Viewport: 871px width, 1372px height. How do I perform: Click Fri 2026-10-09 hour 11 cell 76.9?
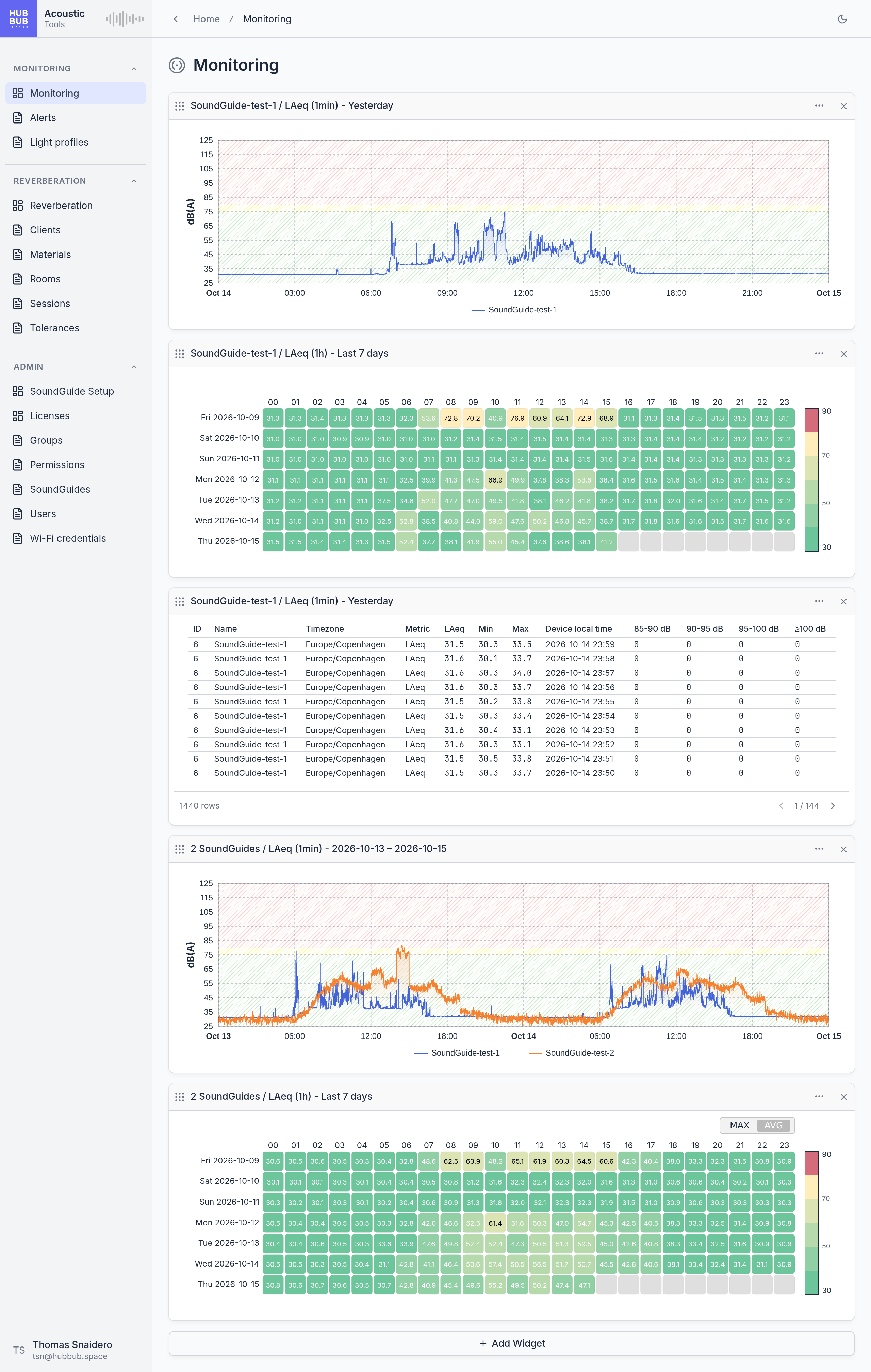pyautogui.click(x=517, y=418)
